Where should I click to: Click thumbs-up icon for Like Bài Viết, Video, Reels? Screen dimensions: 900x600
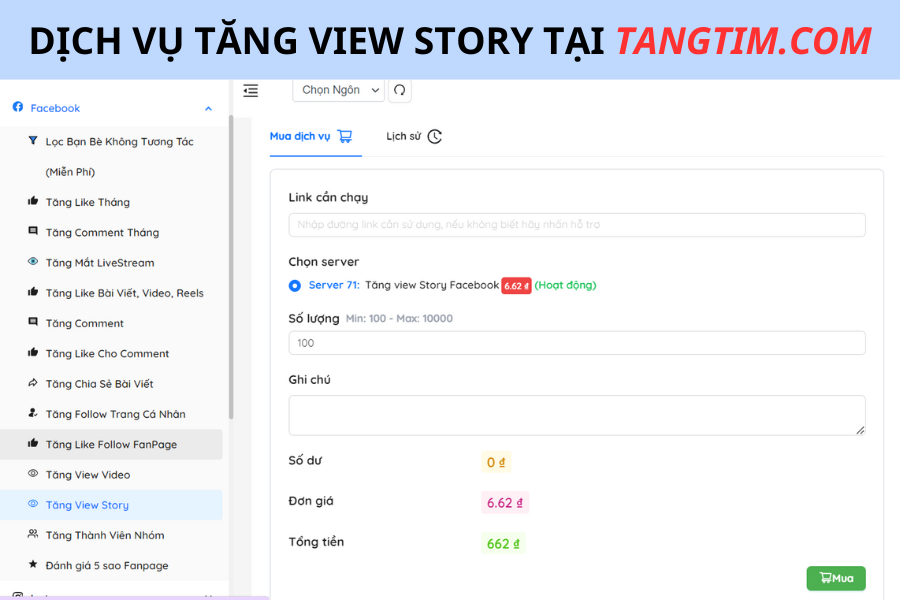tap(33, 292)
